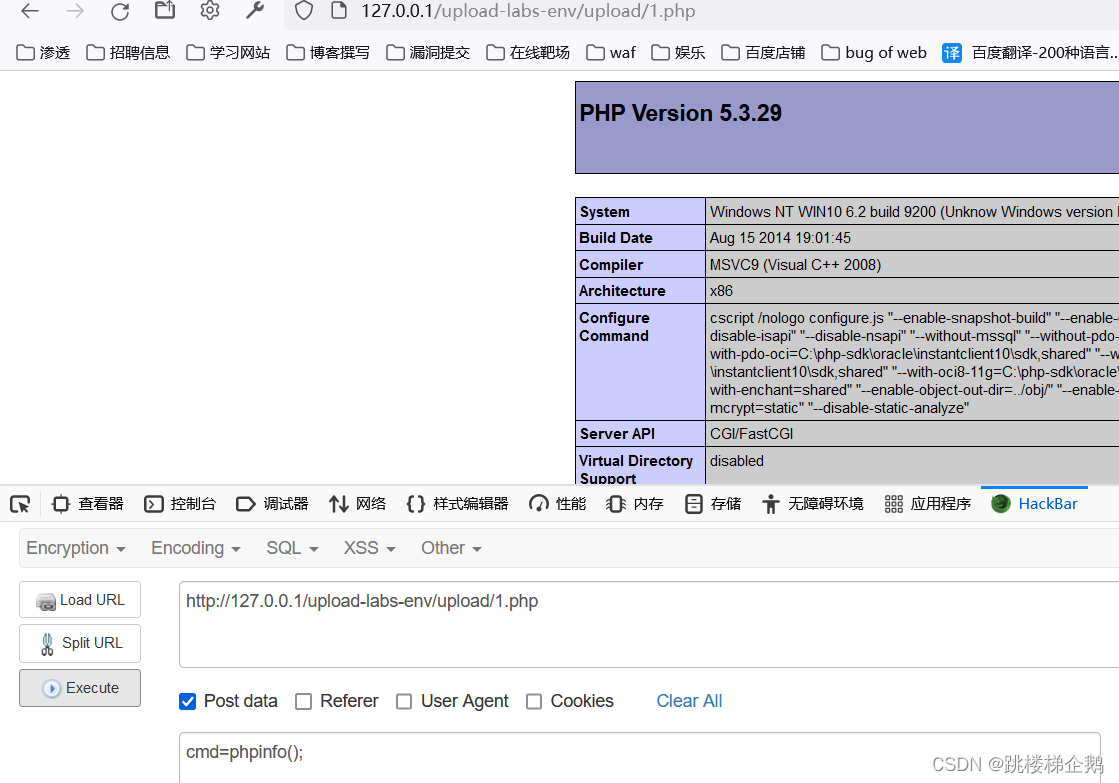Open the 学习网站 bookmark folder

228,53
